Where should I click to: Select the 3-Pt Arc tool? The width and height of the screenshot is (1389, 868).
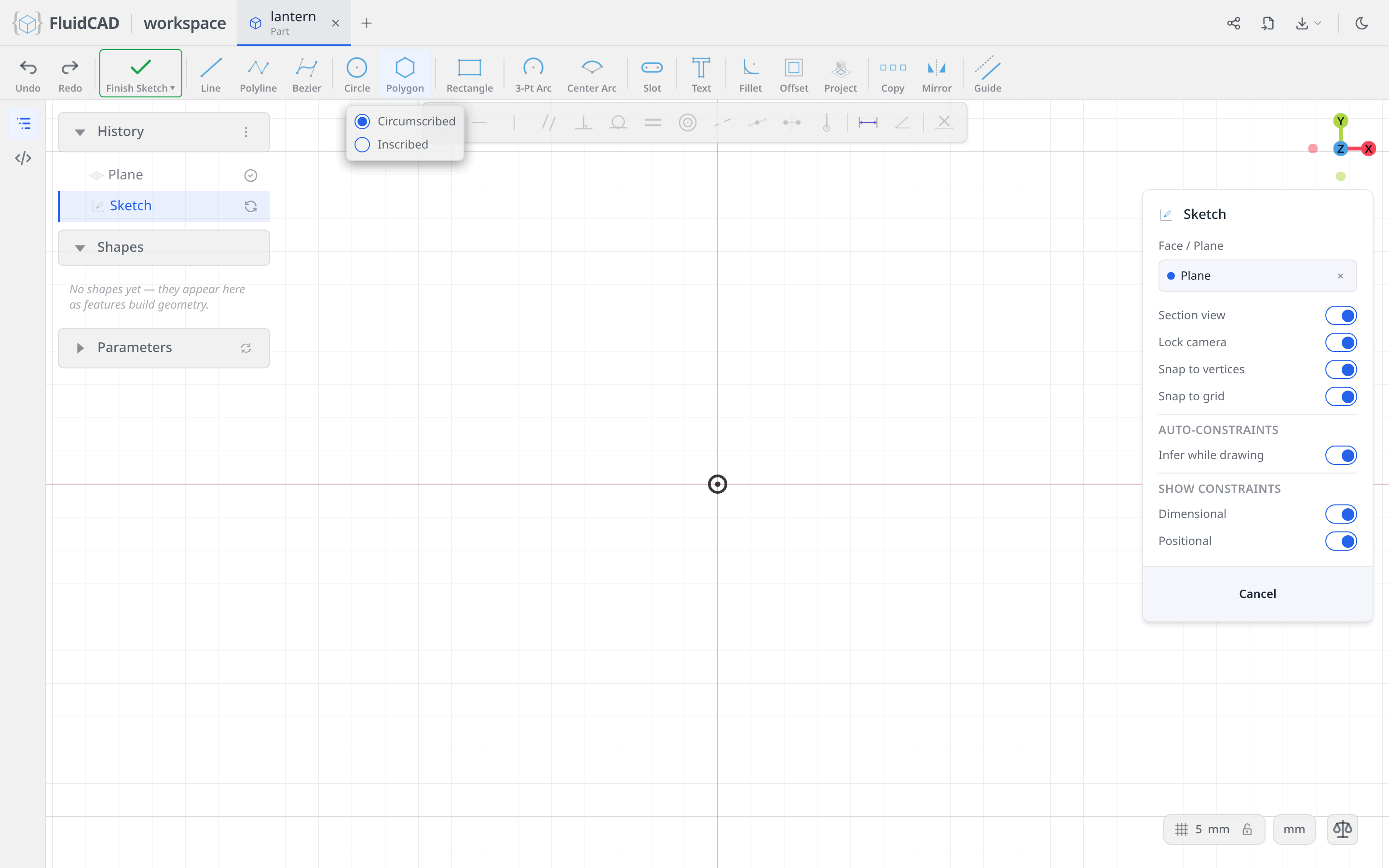(x=533, y=74)
